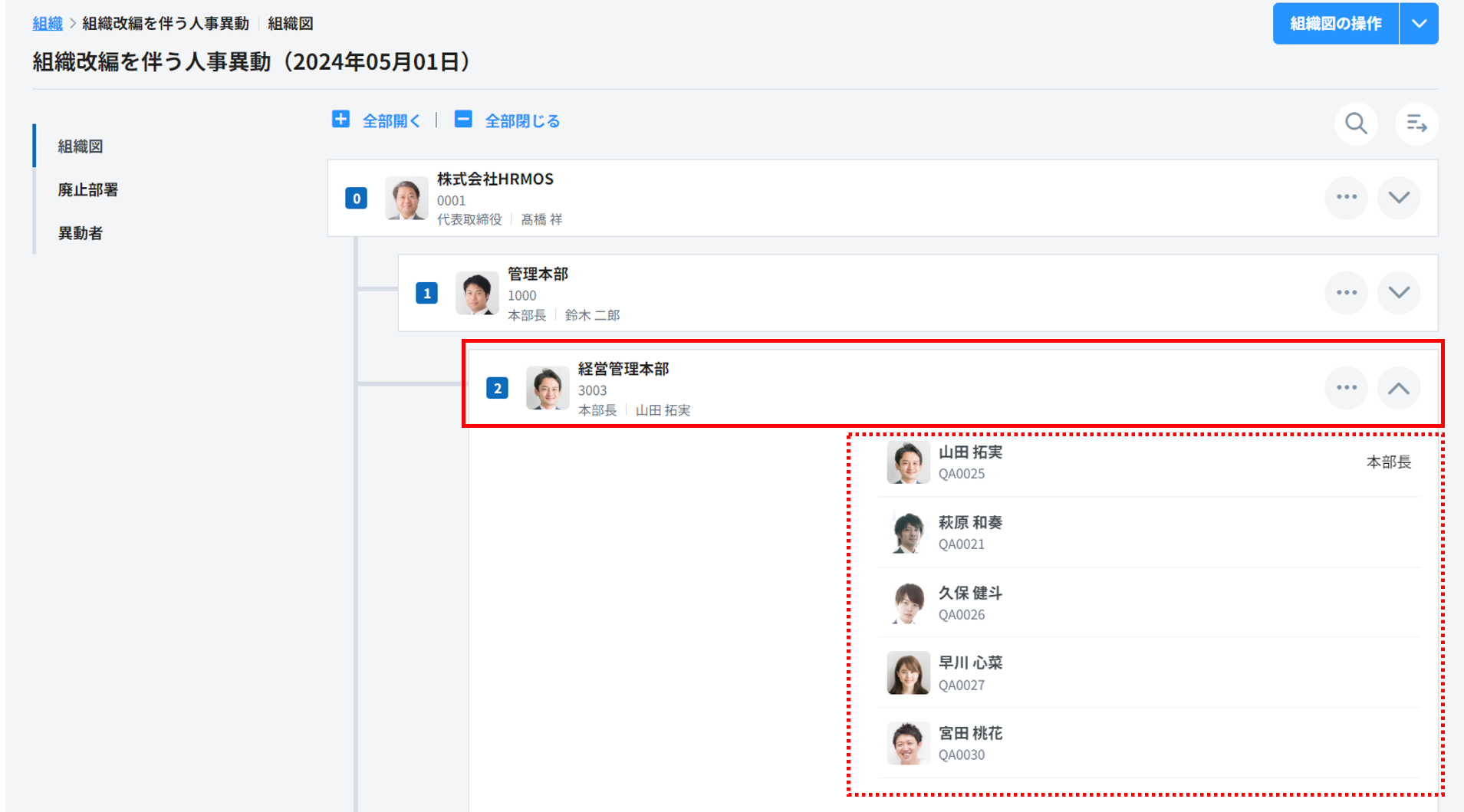Open more options for 経営管理本部
Image resolution: width=1464 pixels, height=812 pixels.
point(1346,388)
